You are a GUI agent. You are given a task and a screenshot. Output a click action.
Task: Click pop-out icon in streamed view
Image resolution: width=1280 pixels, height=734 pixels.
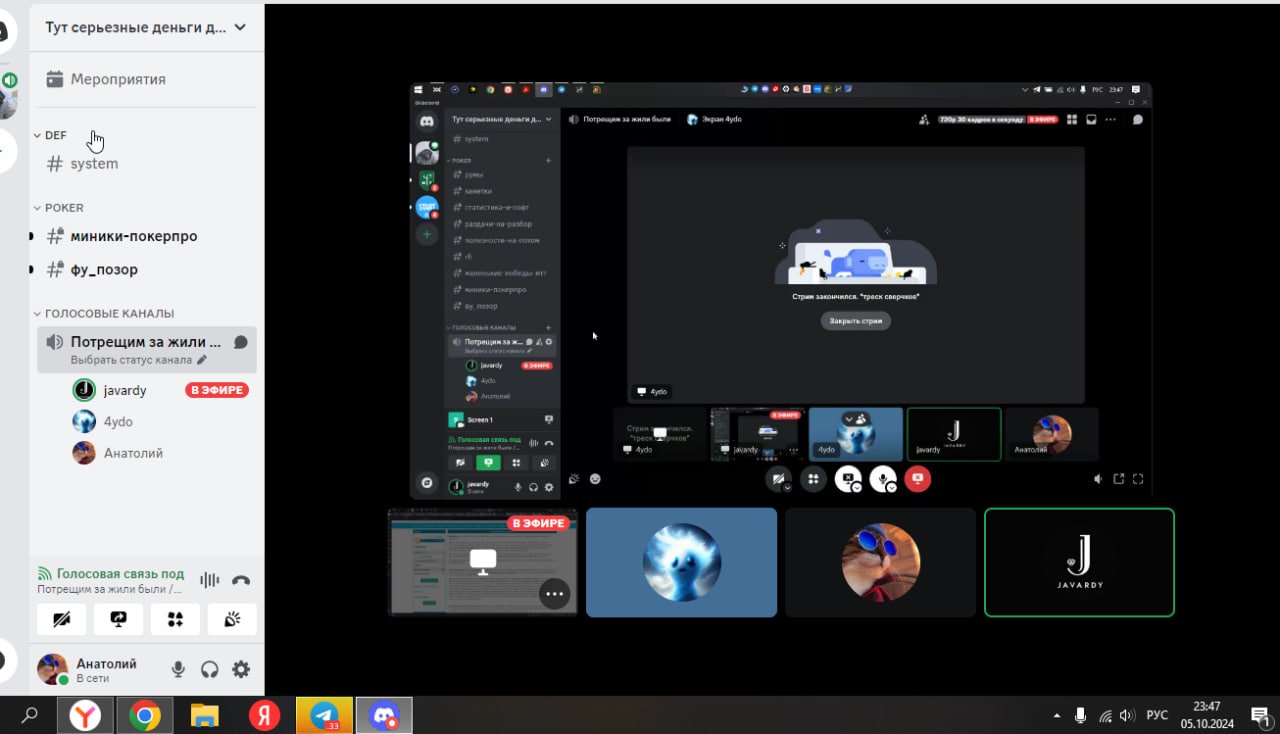[x=1118, y=479]
